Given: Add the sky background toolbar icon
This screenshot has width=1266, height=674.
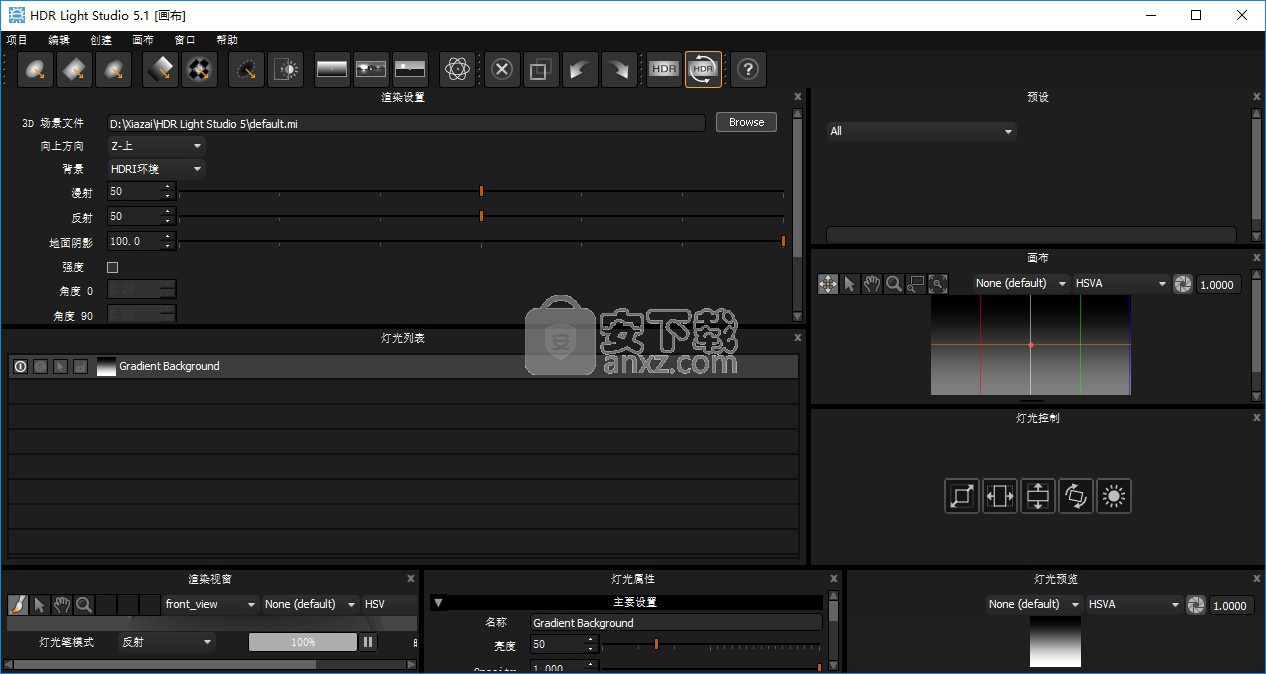Looking at the screenshot, I should click(x=410, y=69).
